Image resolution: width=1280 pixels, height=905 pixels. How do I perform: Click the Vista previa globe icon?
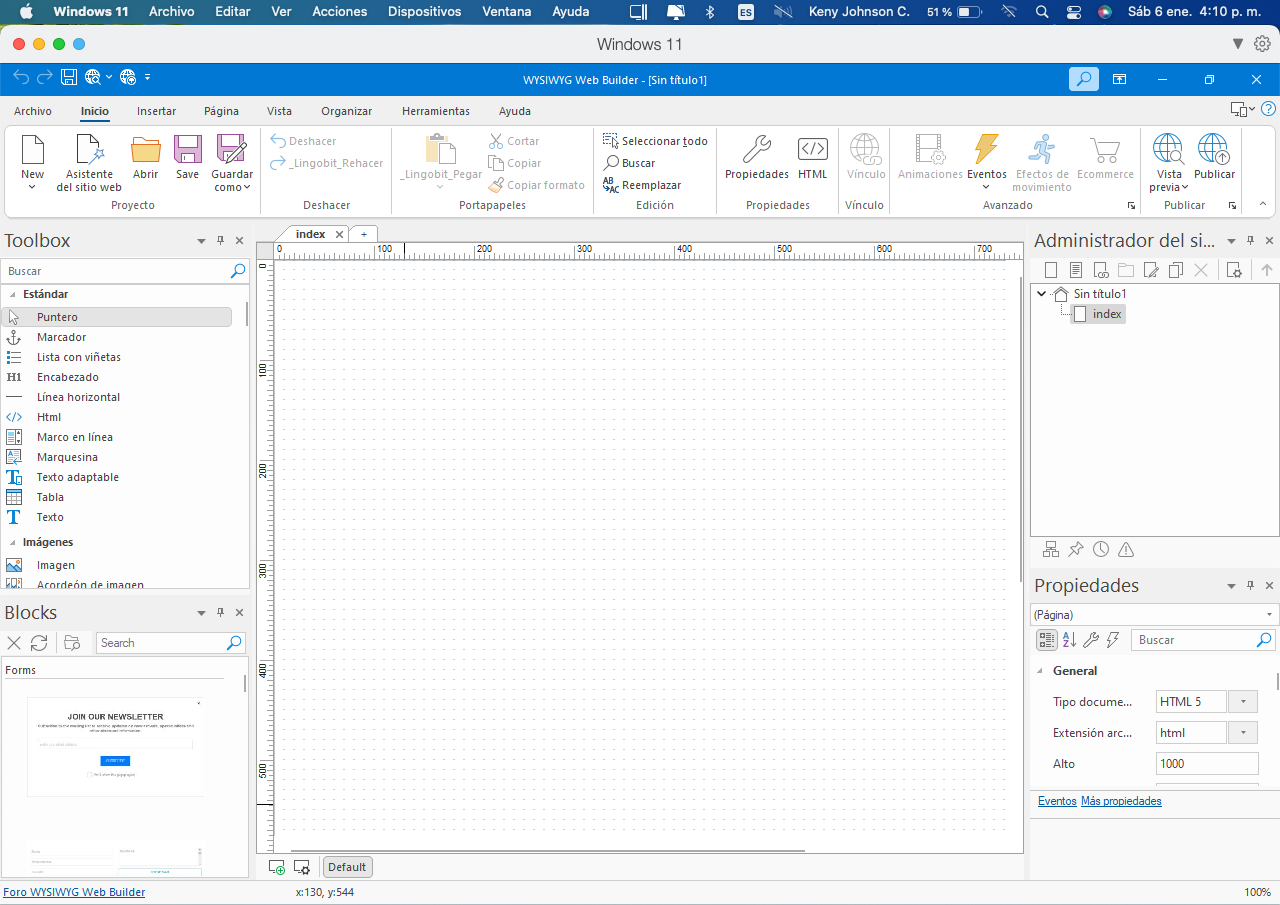tap(1168, 149)
